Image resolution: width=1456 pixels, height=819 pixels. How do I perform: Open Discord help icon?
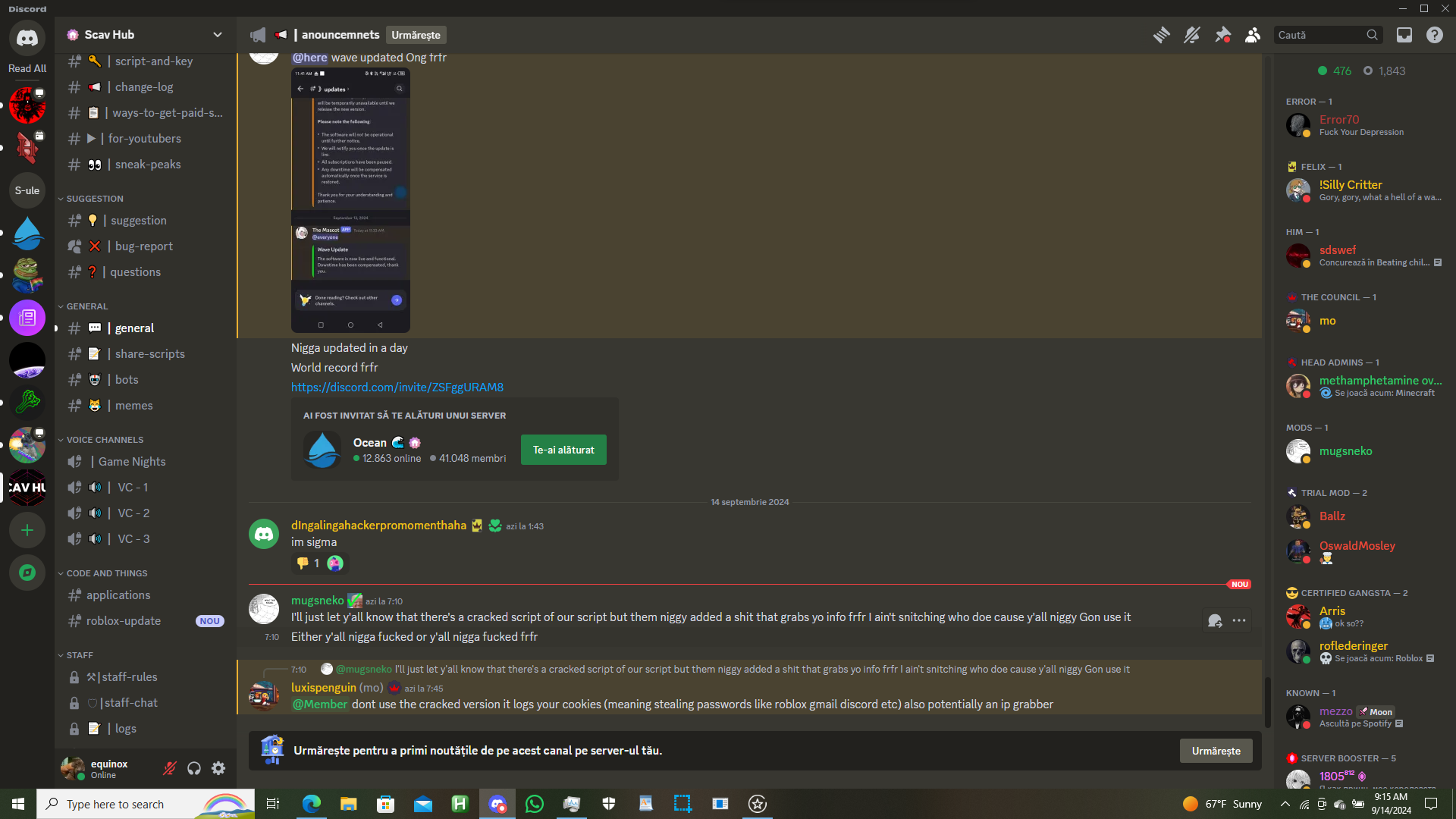point(1434,35)
